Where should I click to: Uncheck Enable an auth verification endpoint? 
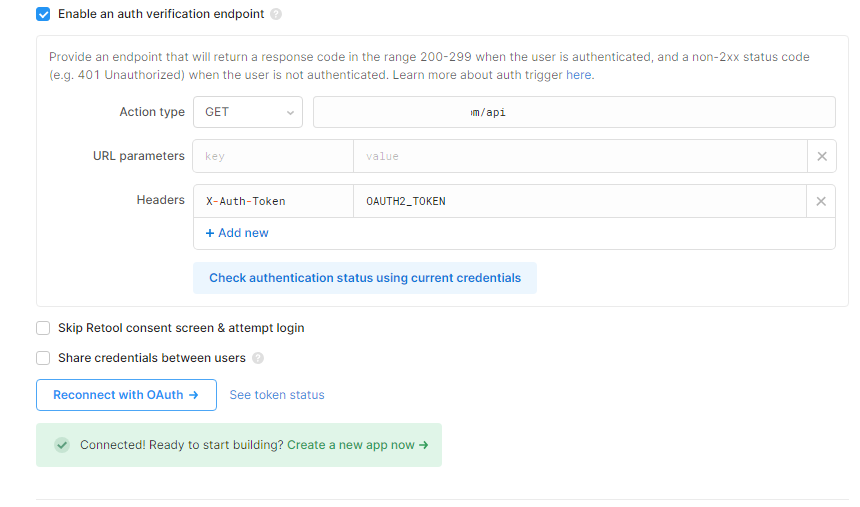(43, 14)
